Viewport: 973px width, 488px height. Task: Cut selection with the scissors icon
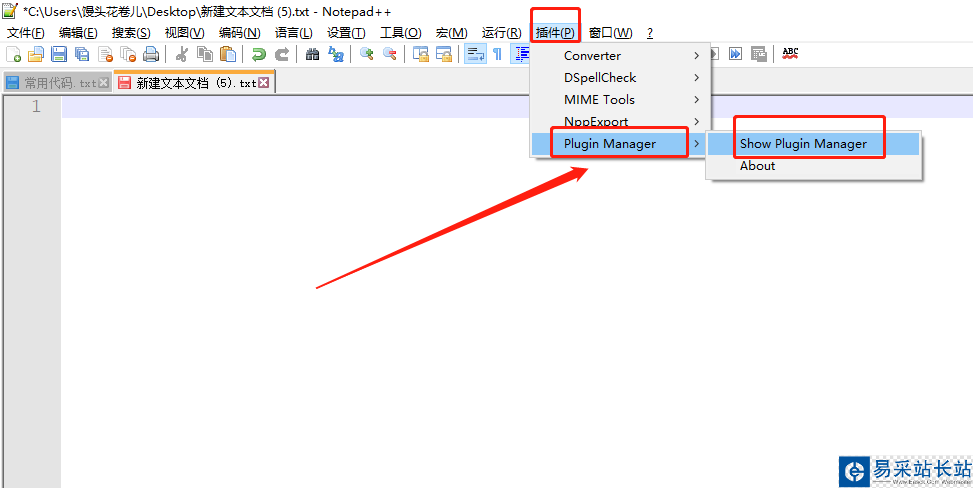pos(181,55)
